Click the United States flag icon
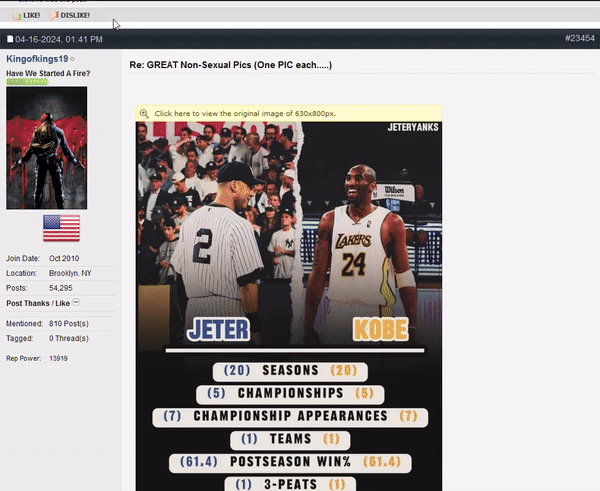The height and width of the screenshot is (491, 600). point(62,228)
